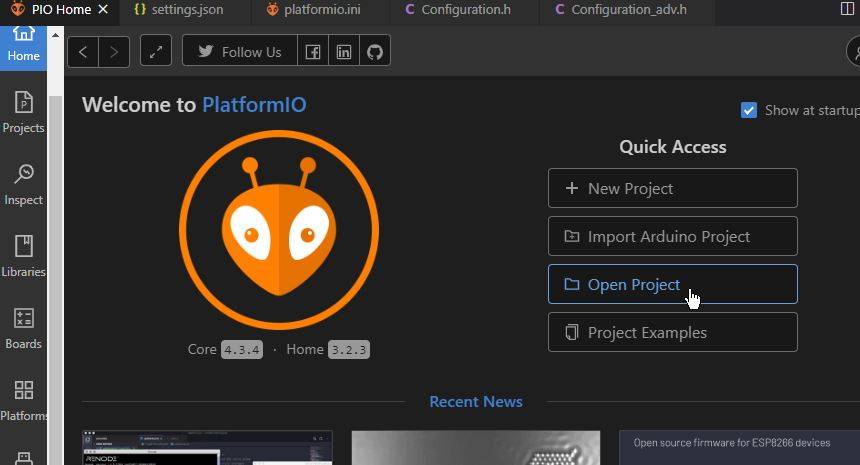860x465 pixels.
Task: Open the ESP8266 open source firmware news card
Action: (739, 447)
